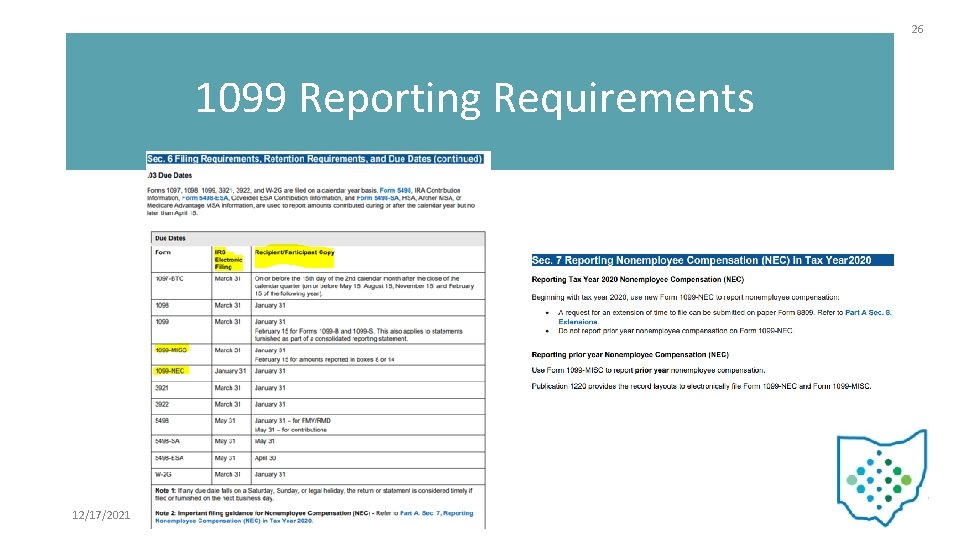Click the 'Sec. 7 Reporting Nonemployee Compensation' heading
960x540 pixels.
[712, 260]
